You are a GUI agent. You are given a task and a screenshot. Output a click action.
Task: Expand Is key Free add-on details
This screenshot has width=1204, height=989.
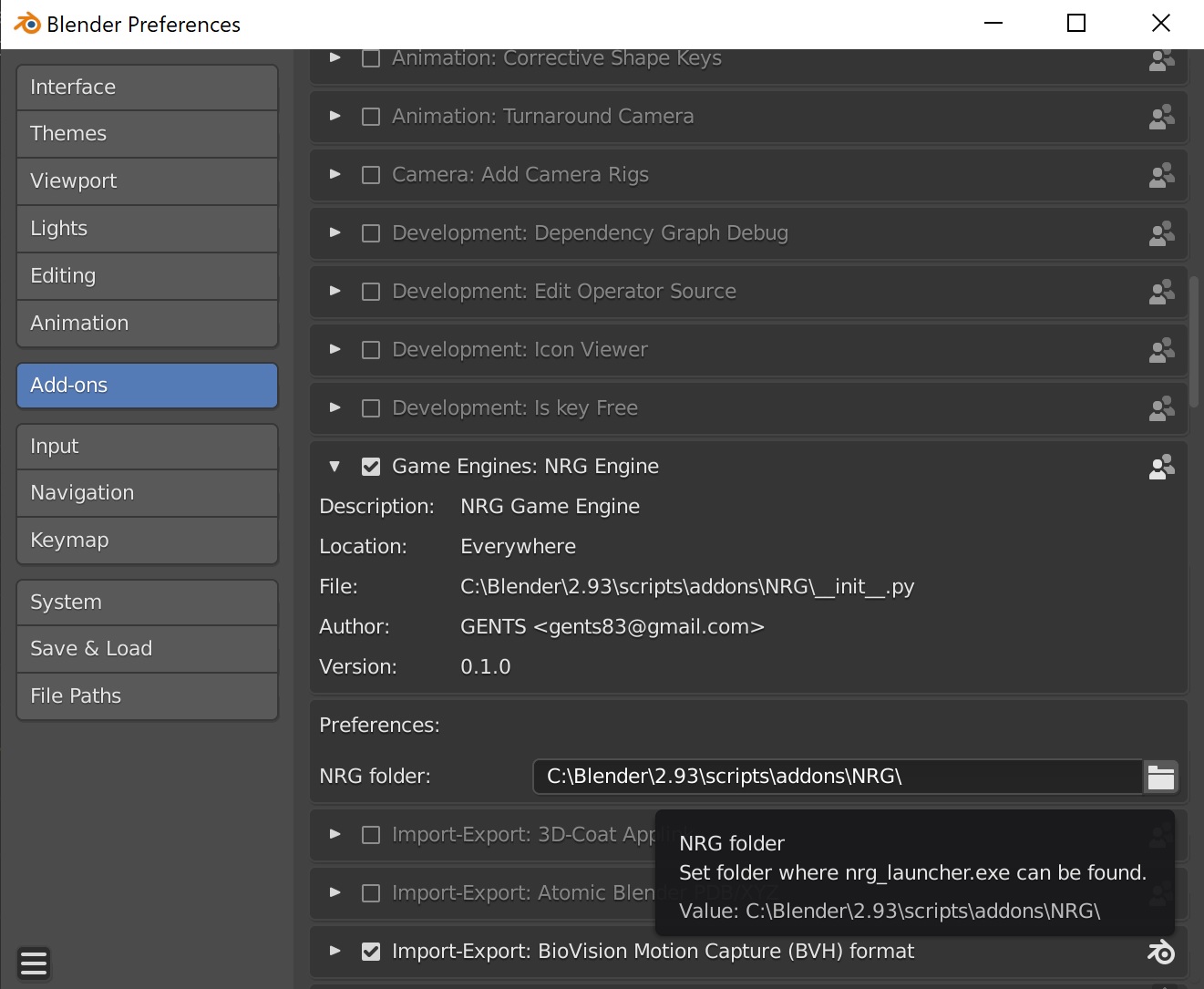pos(334,407)
